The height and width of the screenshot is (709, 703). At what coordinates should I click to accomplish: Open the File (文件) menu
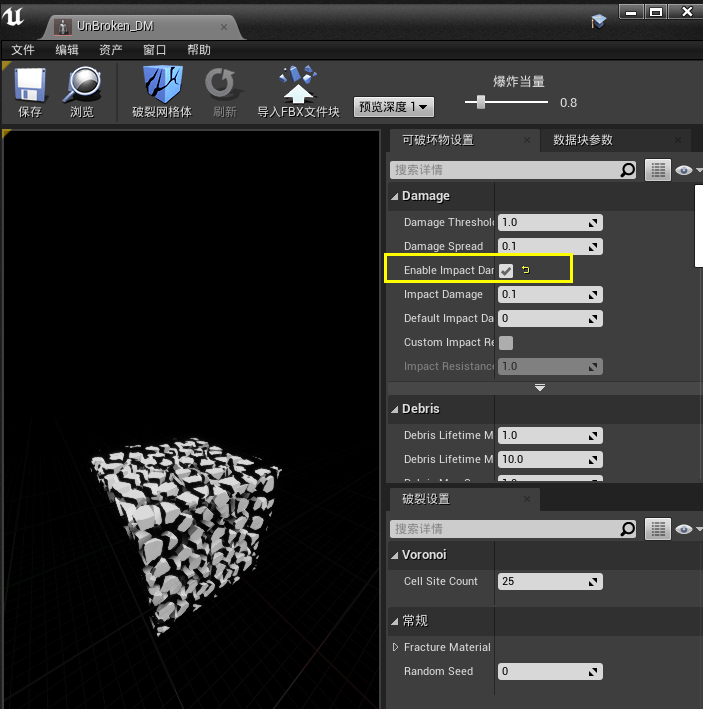[23, 50]
